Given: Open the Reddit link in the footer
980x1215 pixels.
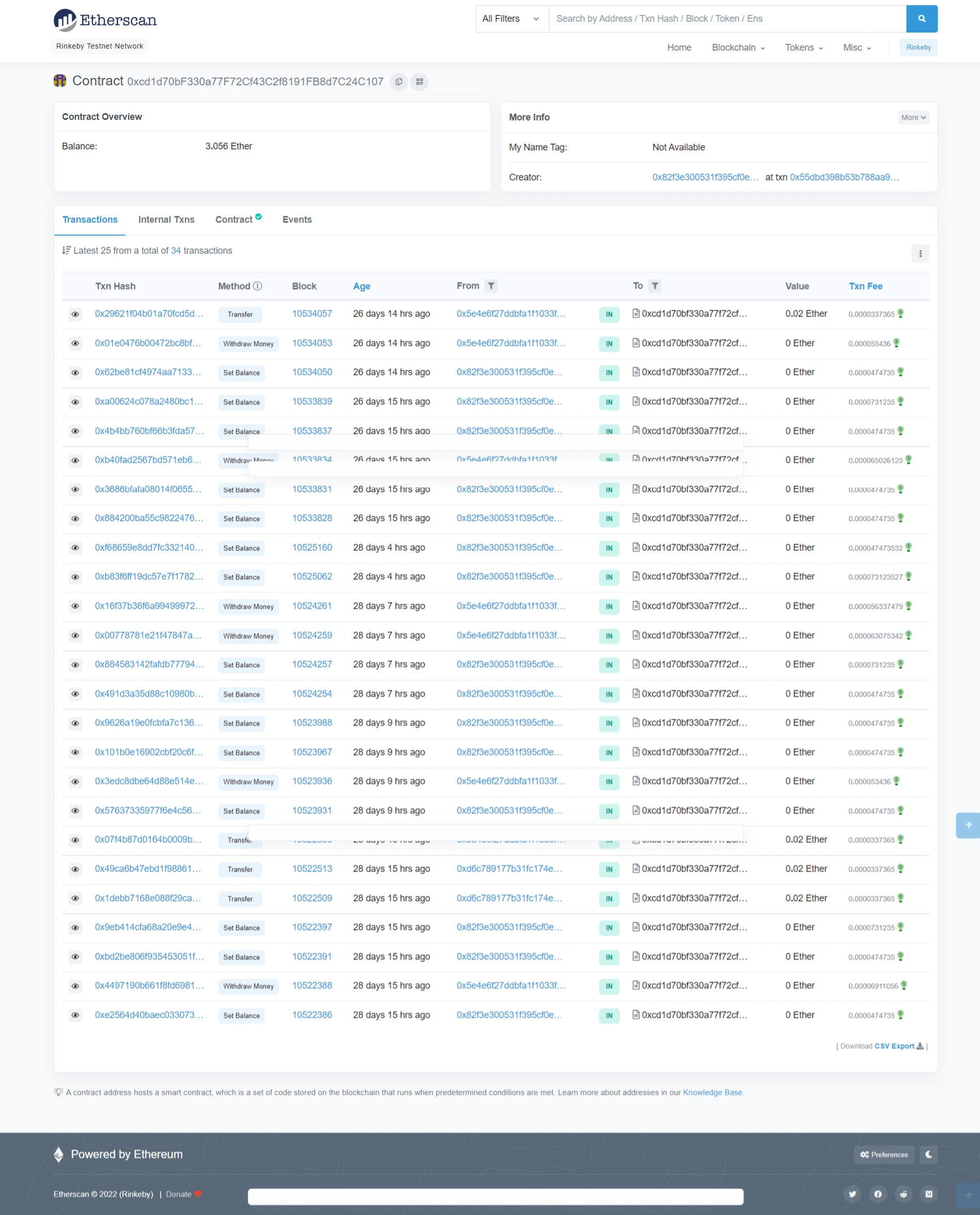Looking at the screenshot, I should [x=903, y=1193].
